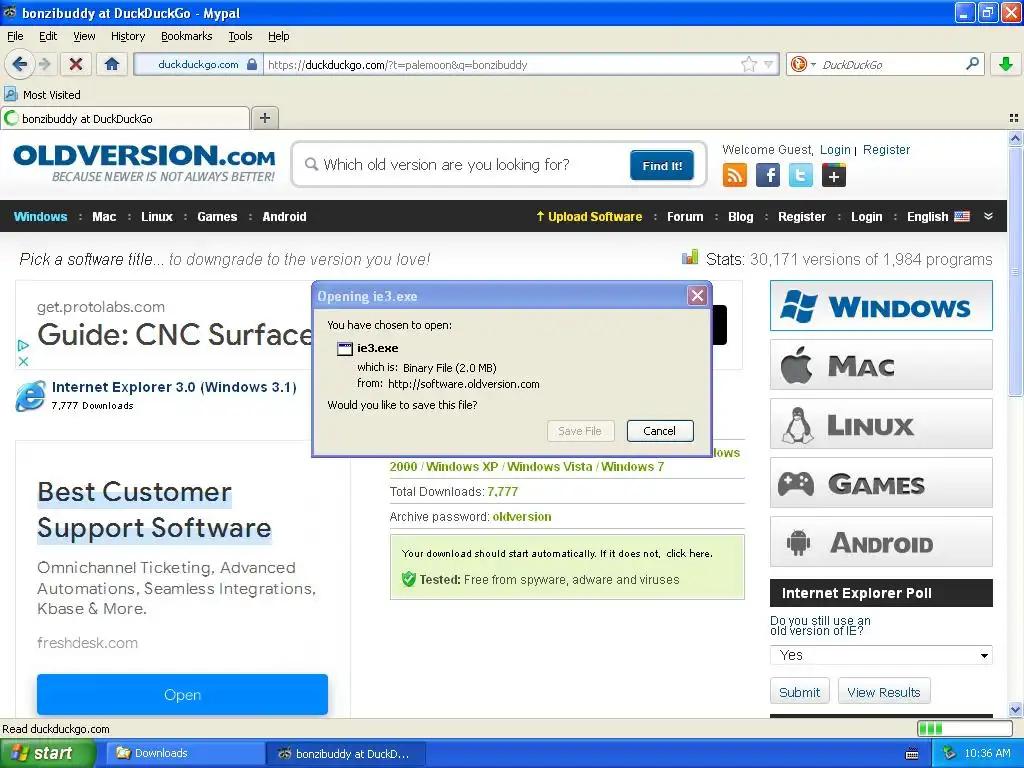Click Cancel in the download dialog

pyautogui.click(x=660, y=431)
